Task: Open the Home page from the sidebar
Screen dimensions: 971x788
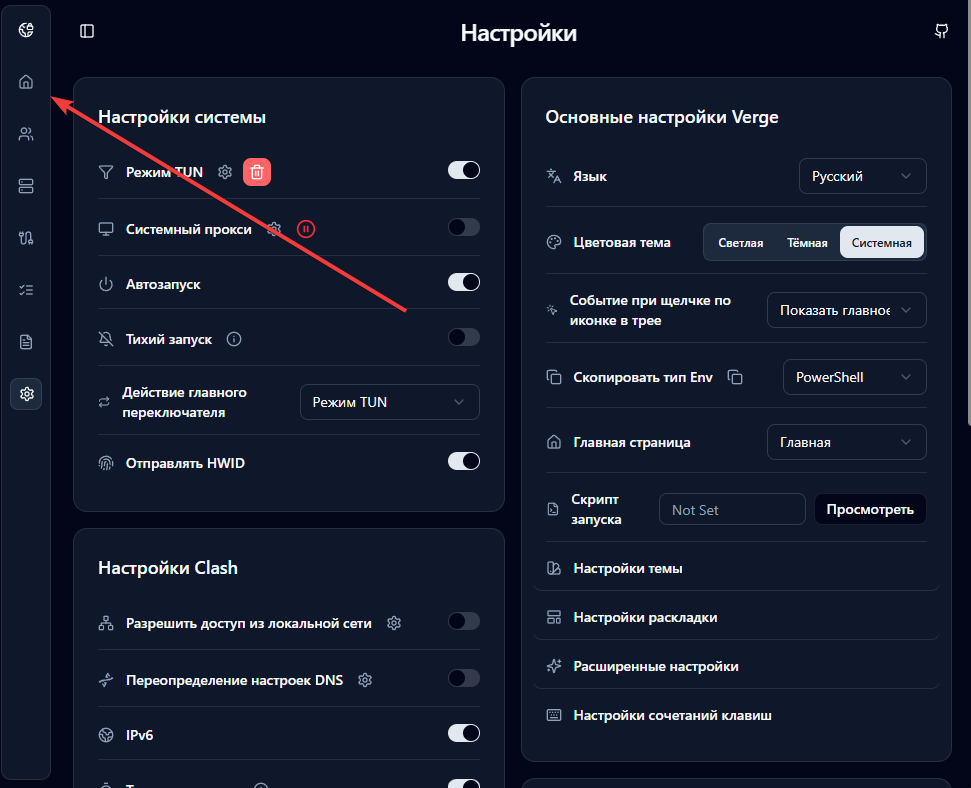Action: pyautogui.click(x=26, y=81)
